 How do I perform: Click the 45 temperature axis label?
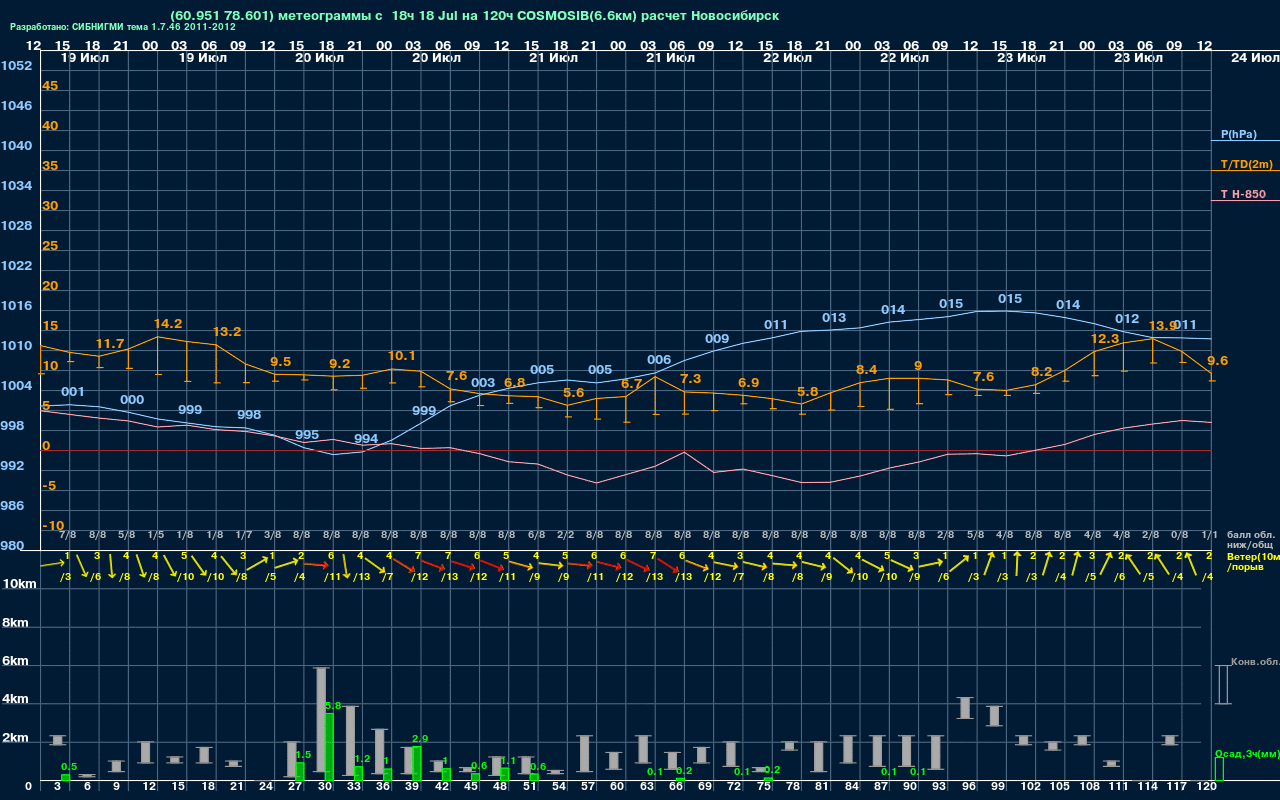pyautogui.click(x=50, y=86)
